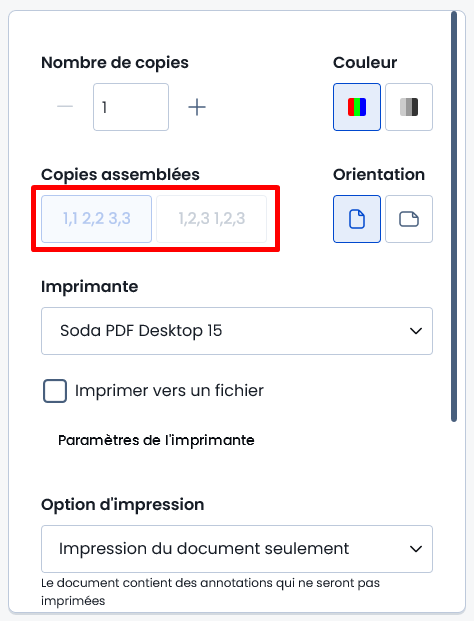
Task: Focus the Nombre de copies input field
Action: (x=131, y=107)
